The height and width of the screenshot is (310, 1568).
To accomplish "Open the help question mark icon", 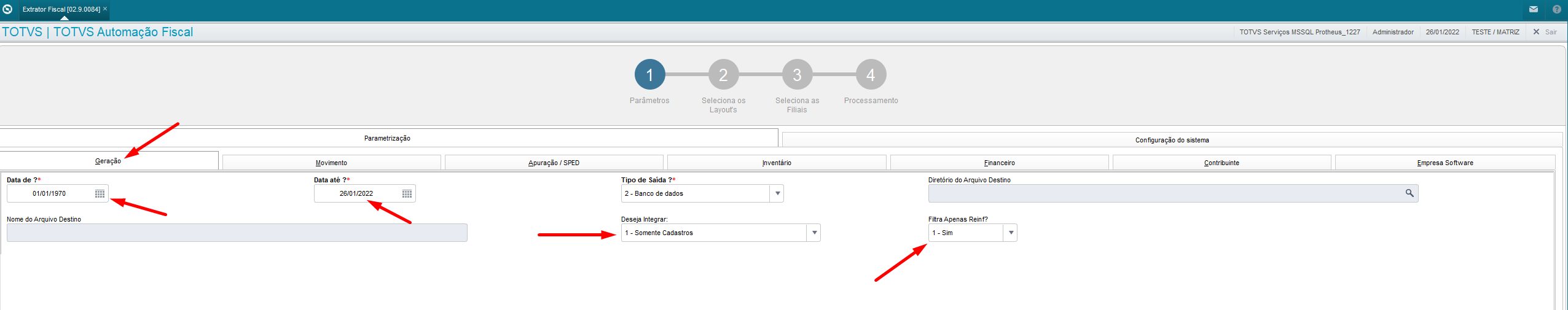I will (x=1557, y=9).
